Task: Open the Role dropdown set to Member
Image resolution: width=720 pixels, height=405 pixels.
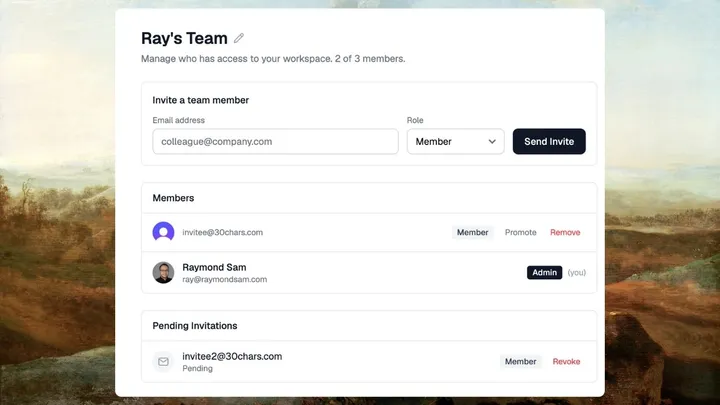Action: pyautogui.click(x=456, y=141)
